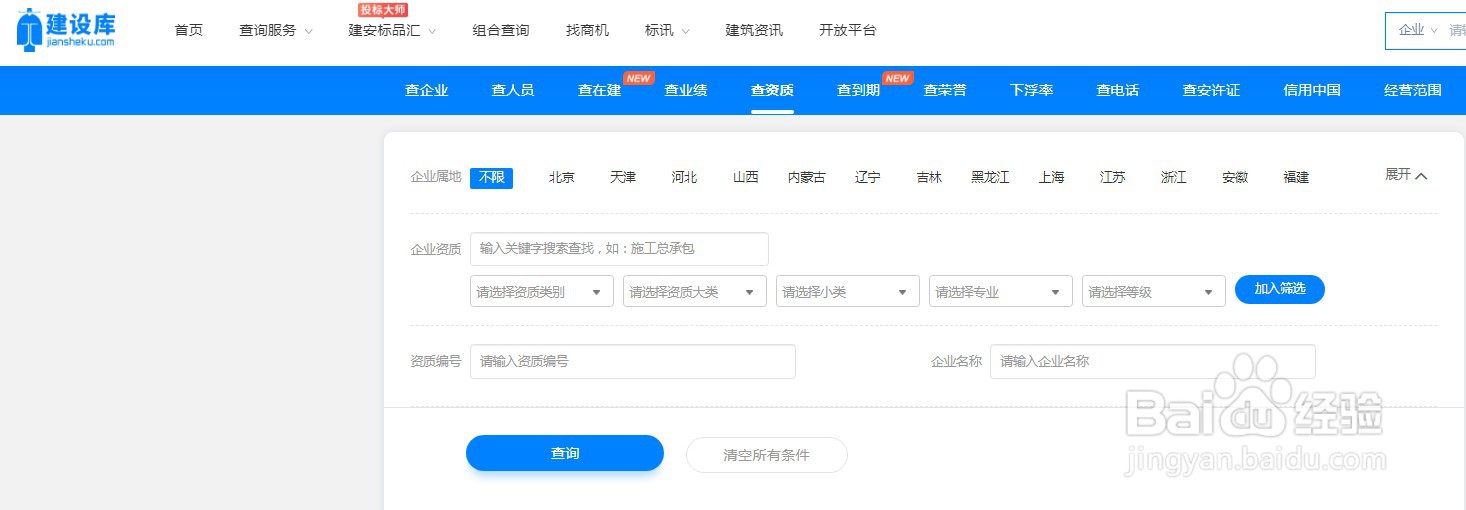Select 内蒙古 as company region
The image size is (1466, 510).
807,177
